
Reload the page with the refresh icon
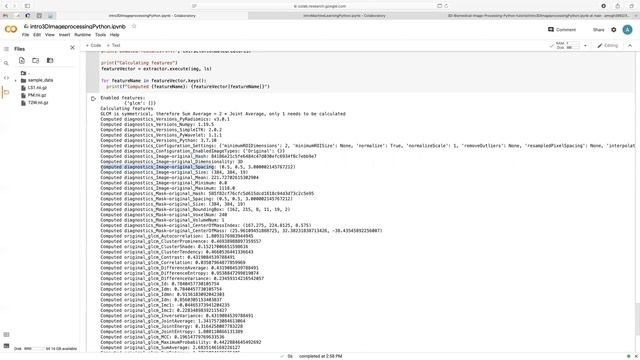(x=446, y=6)
